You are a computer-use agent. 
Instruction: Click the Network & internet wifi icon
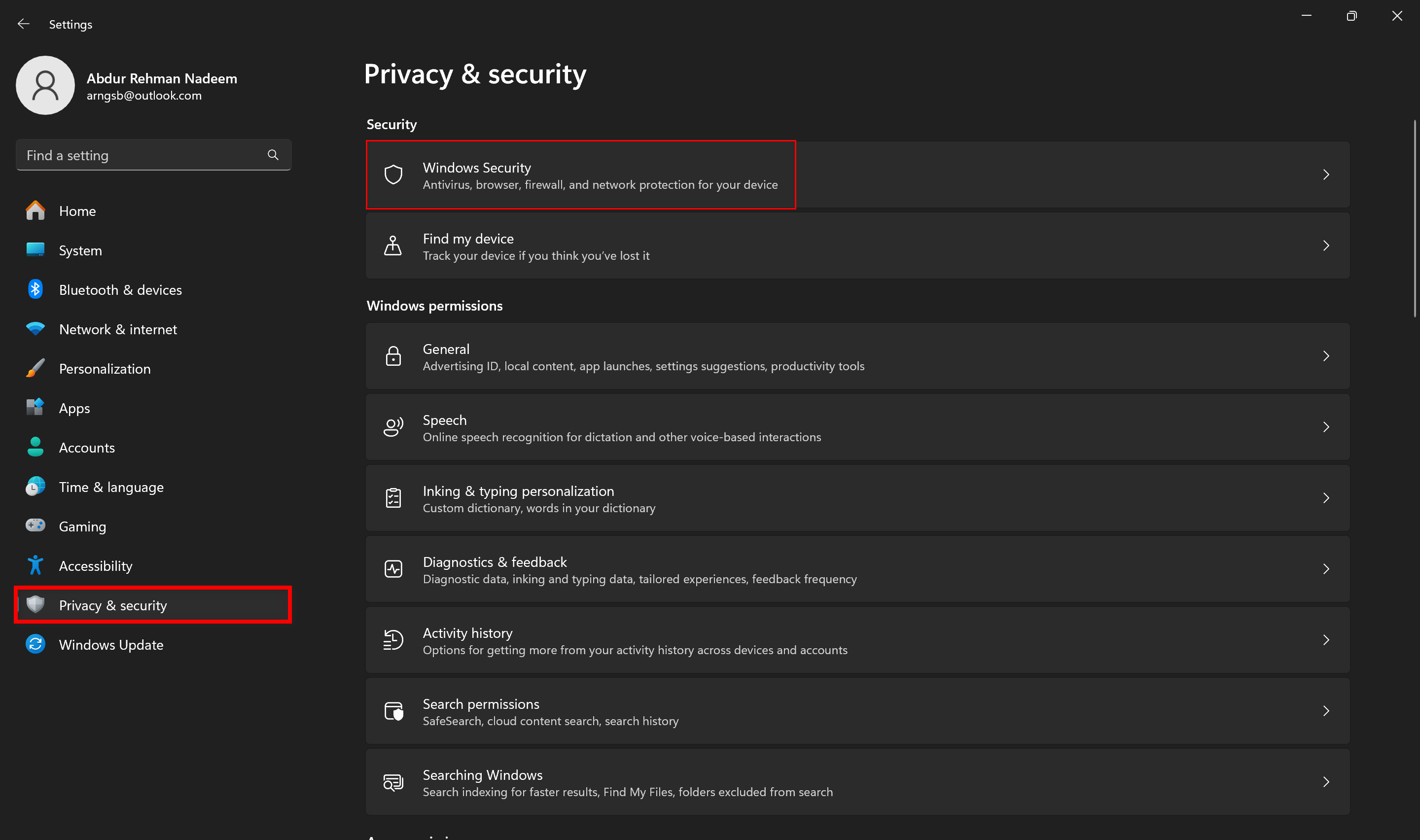pos(35,329)
